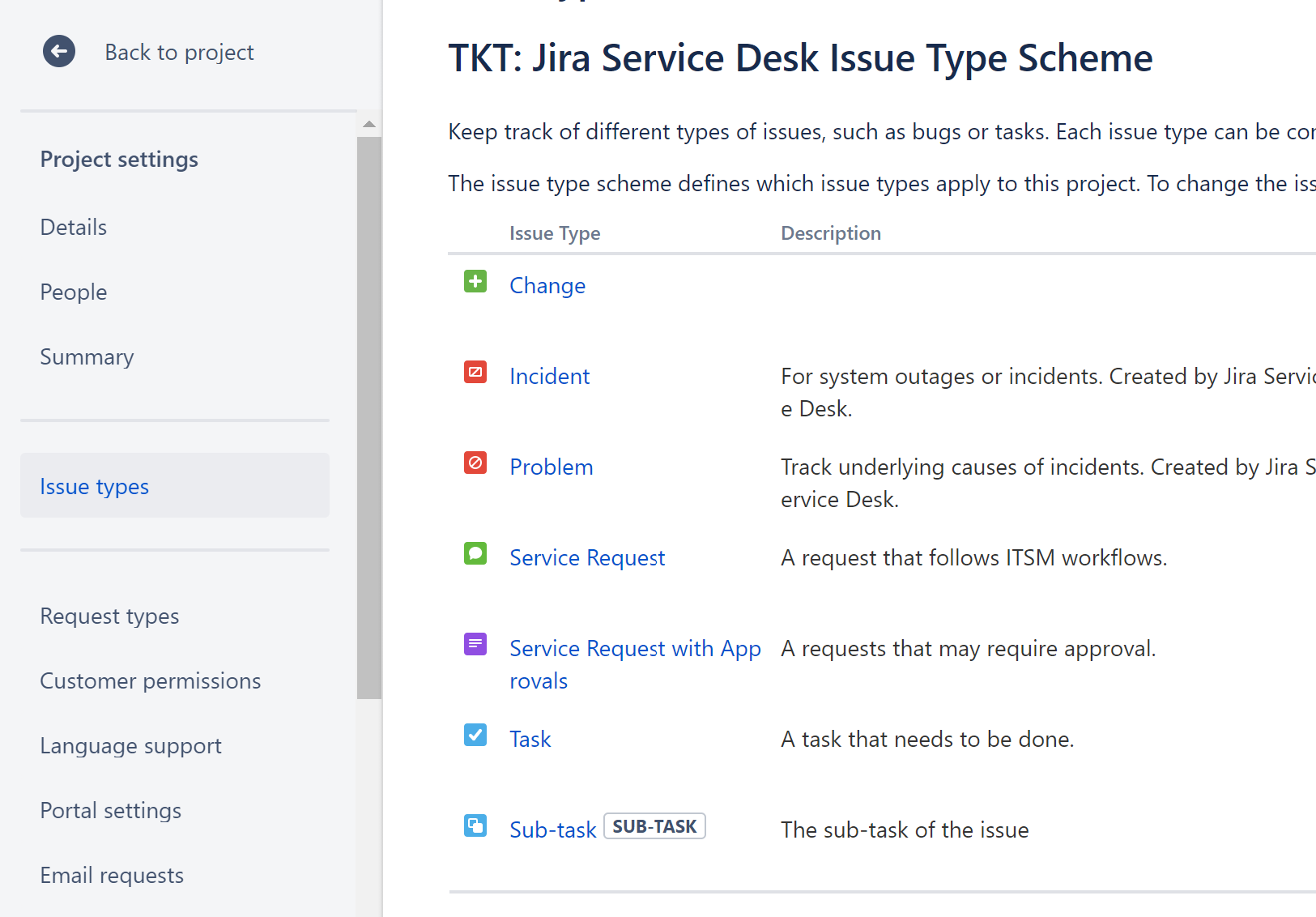Open Language support settings
The height and width of the screenshot is (917, 1316).
[x=130, y=746]
